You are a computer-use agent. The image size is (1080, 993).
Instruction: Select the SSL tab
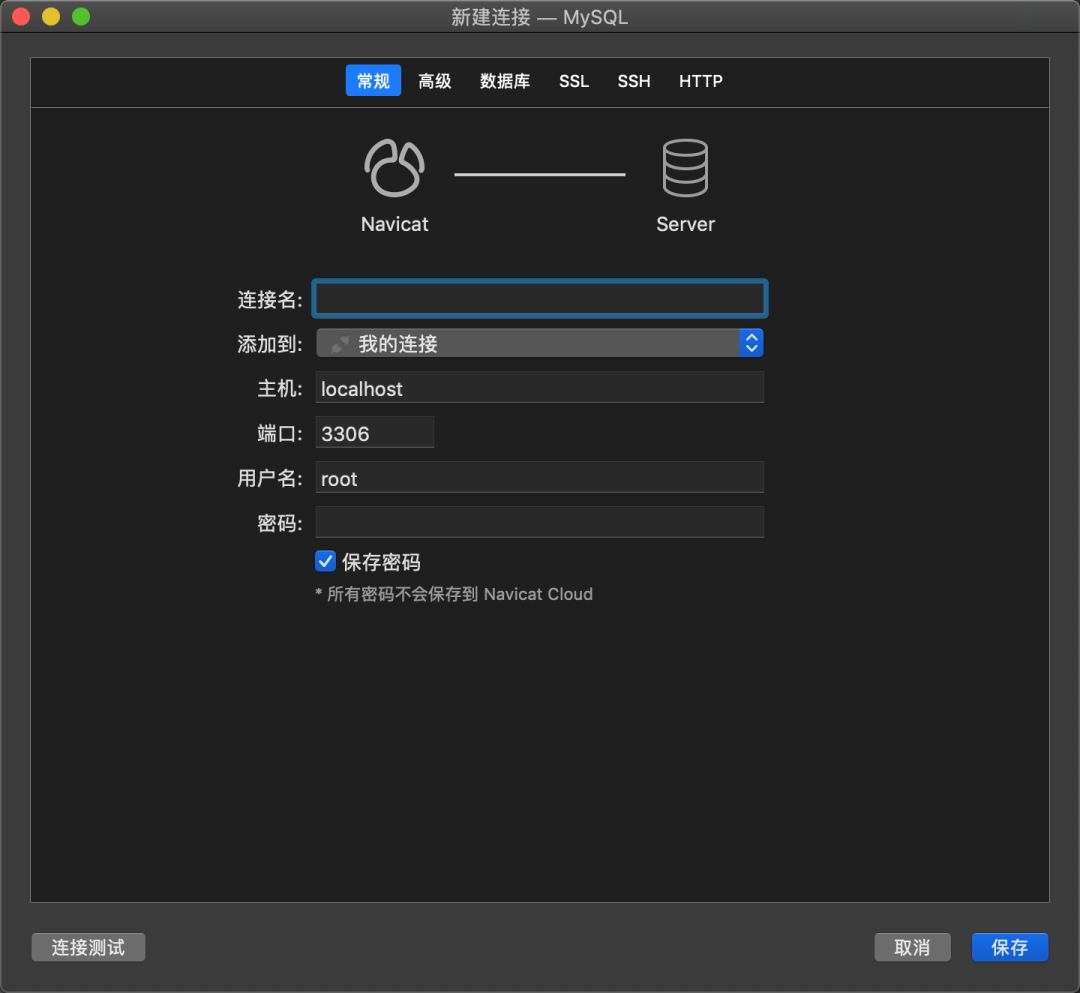[x=574, y=81]
